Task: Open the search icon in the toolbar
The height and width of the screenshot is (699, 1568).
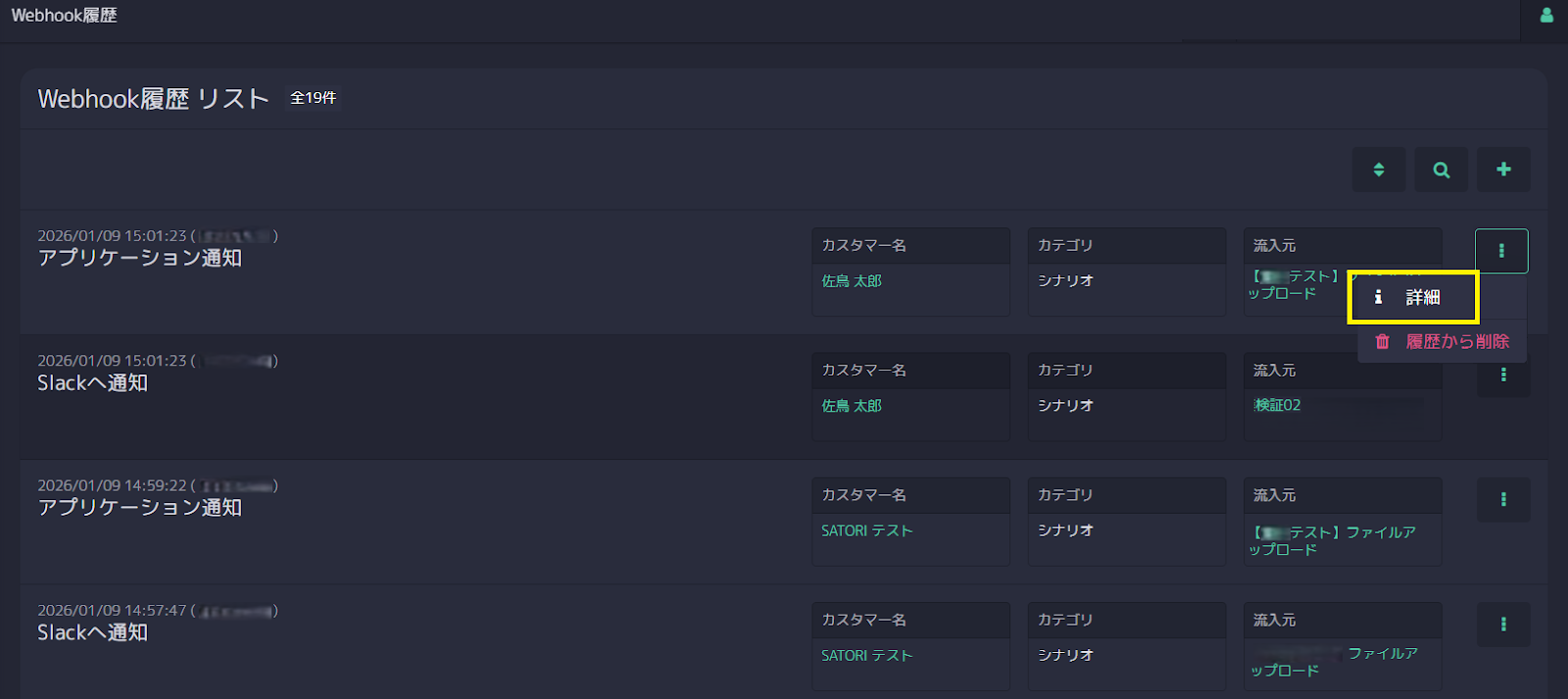Action: pyautogui.click(x=1441, y=169)
